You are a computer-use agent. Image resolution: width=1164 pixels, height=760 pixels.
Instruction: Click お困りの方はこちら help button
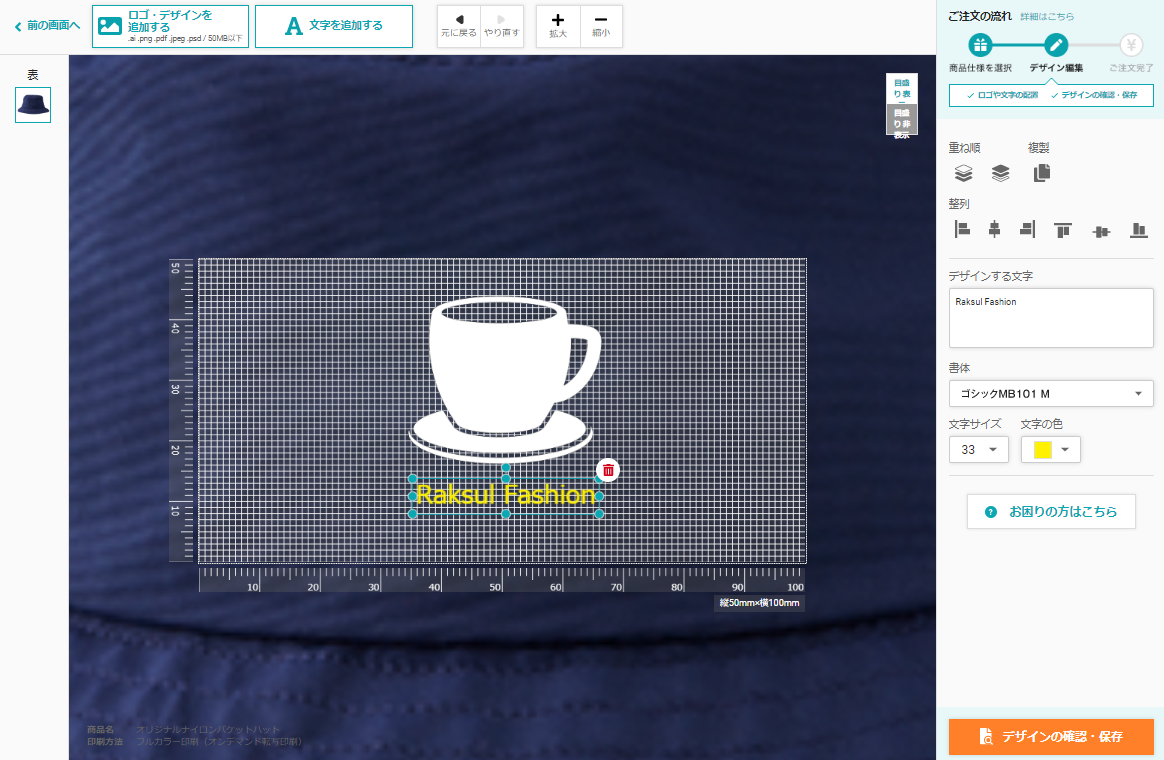click(x=1051, y=511)
